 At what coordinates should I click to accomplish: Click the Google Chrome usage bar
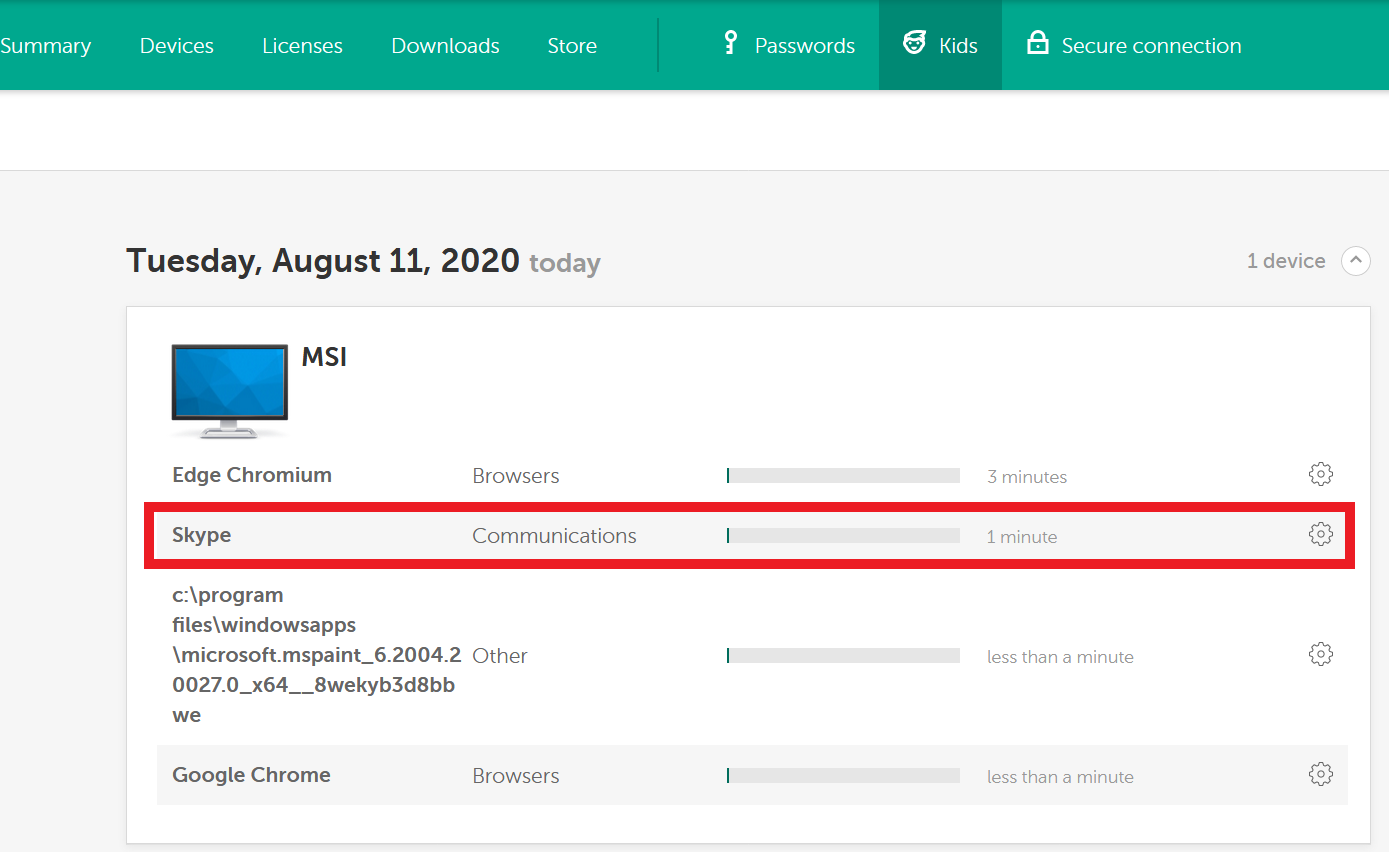coord(843,776)
